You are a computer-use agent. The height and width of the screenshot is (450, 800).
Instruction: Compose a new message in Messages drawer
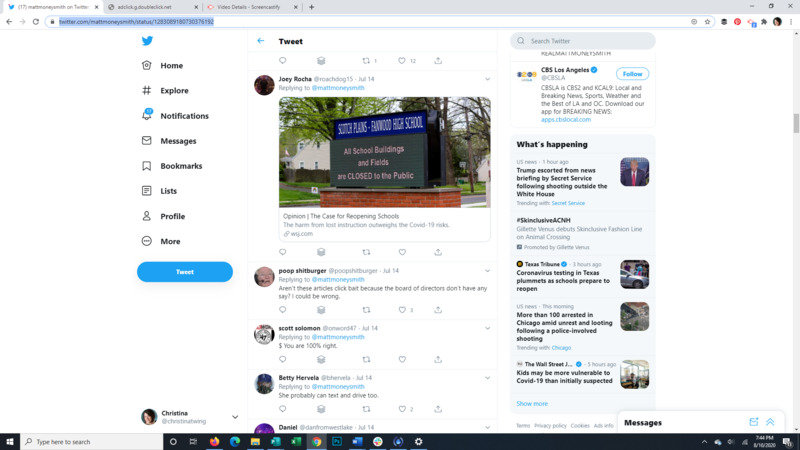pyautogui.click(x=753, y=422)
